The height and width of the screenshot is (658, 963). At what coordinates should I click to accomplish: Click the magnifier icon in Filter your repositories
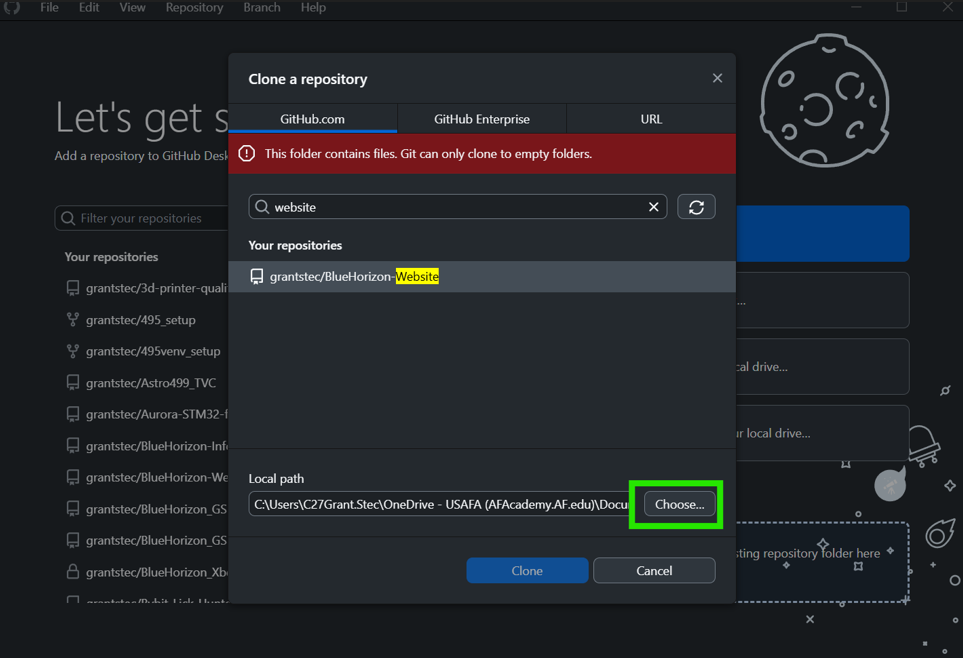click(68, 218)
